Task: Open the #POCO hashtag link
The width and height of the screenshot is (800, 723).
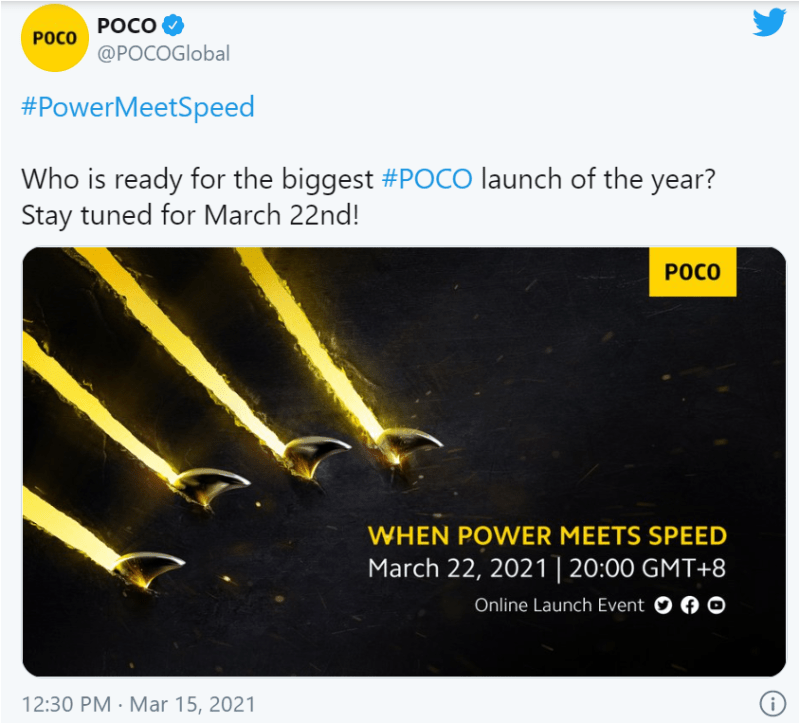Action: (x=427, y=180)
